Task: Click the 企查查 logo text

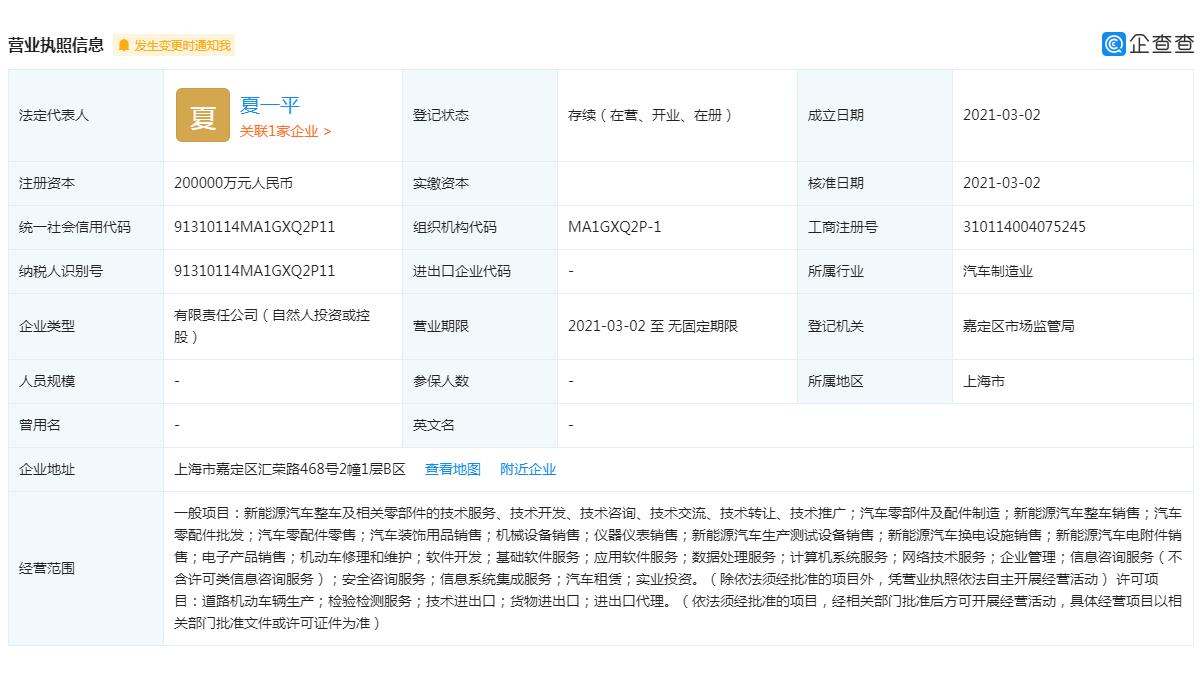Action: [1160, 44]
